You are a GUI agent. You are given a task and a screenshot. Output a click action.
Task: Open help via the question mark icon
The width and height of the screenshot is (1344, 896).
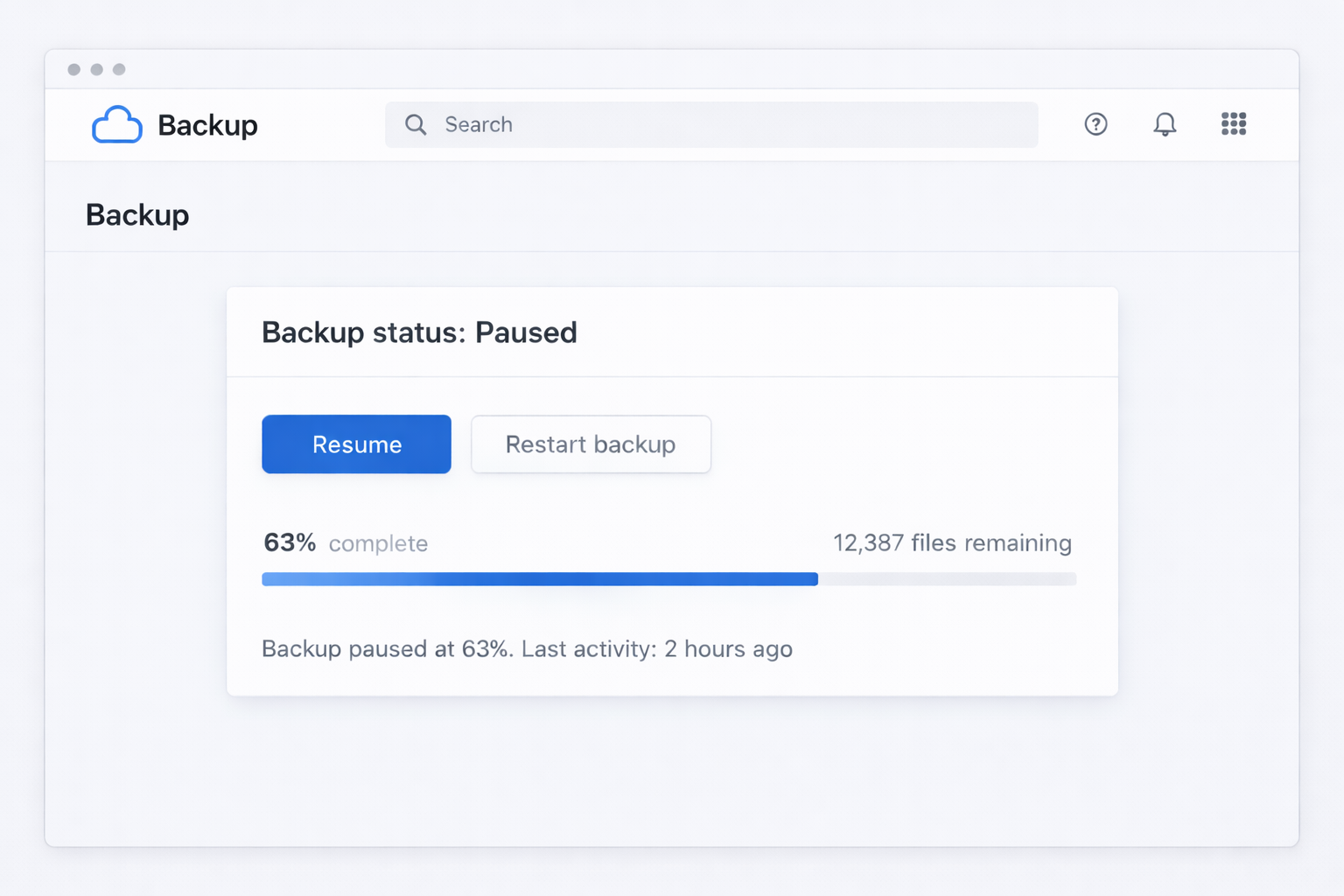pyautogui.click(x=1095, y=124)
